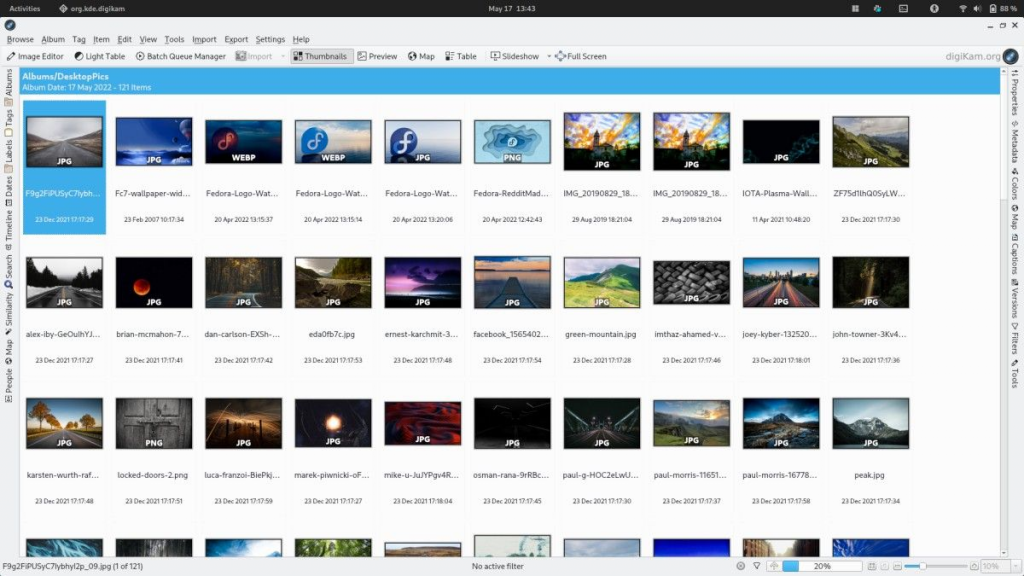Start the Slideshow
The width and height of the screenshot is (1024, 576).
tap(515, 56)
